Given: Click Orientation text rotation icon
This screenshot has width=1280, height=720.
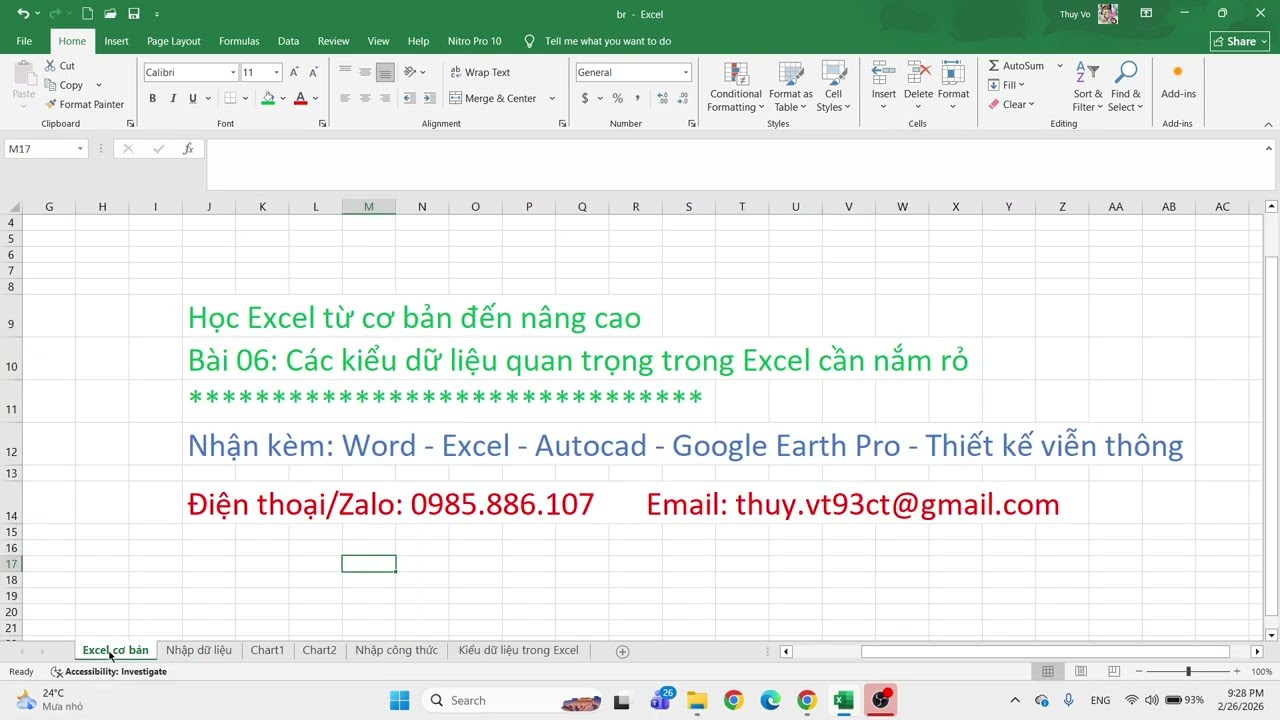Looking at the screenshot, I should (410, 72).
